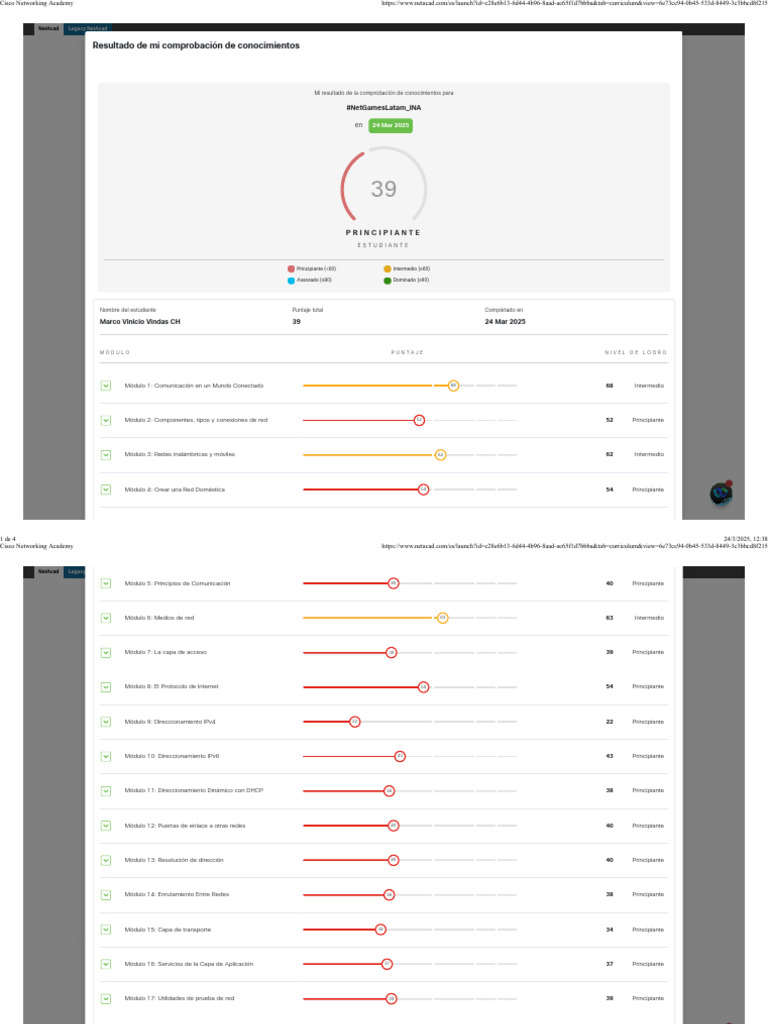Viewport: 768px width, 1024px height.
Task: Click the red Principiante legend dot
Action: click(x=291, y=269)
